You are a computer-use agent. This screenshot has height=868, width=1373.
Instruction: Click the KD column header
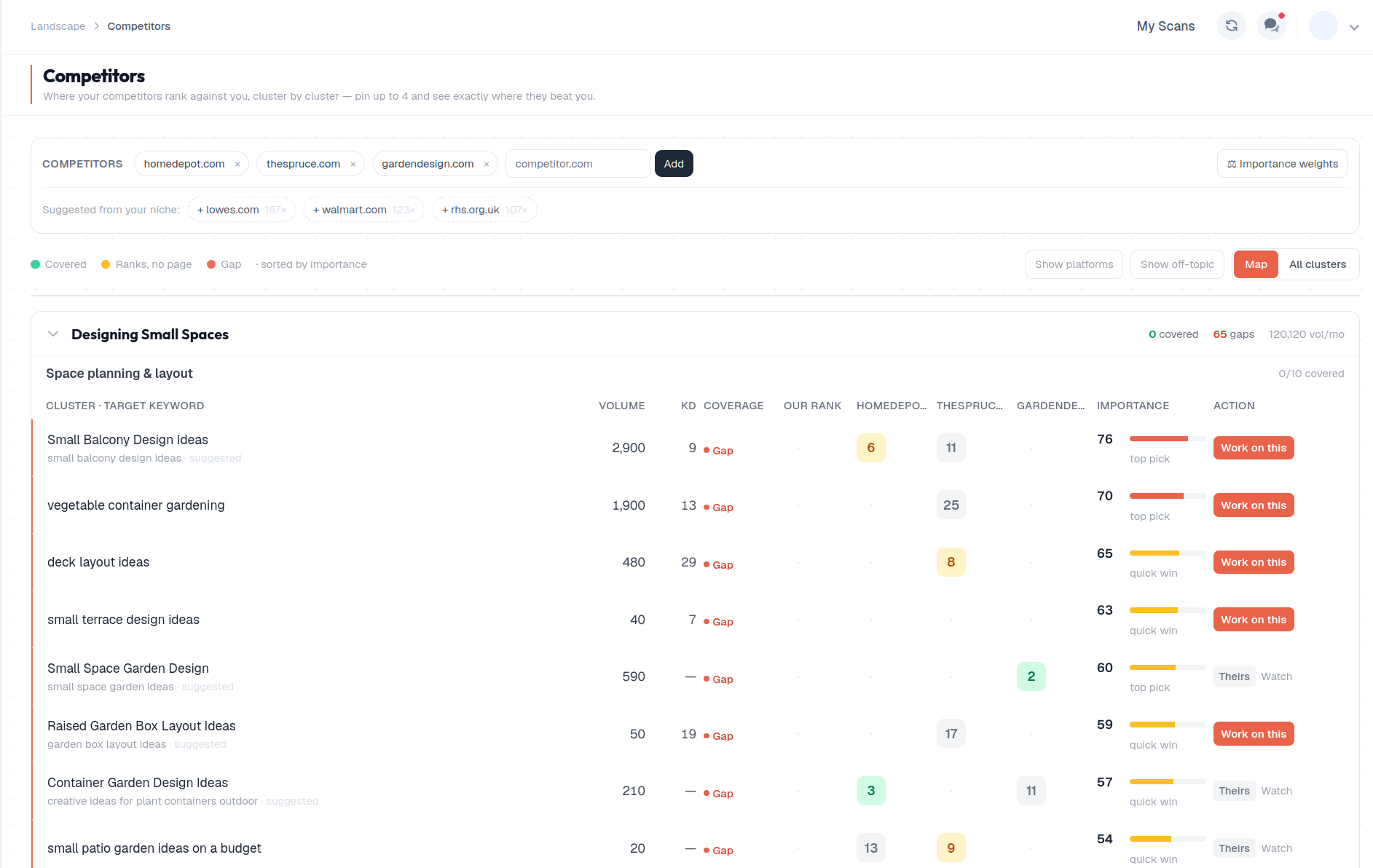click(x=688, y=406)
